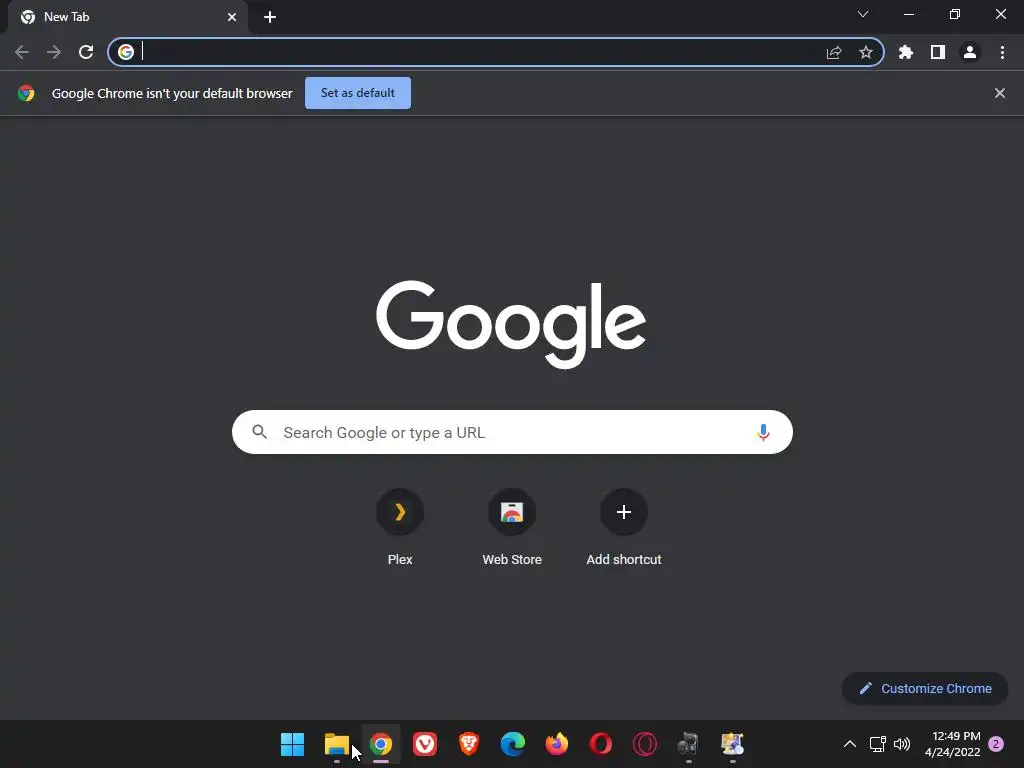Viewport: 1024px width, 768px height.
Task: Dismiss the default browser infobar
Action: 1000,93
